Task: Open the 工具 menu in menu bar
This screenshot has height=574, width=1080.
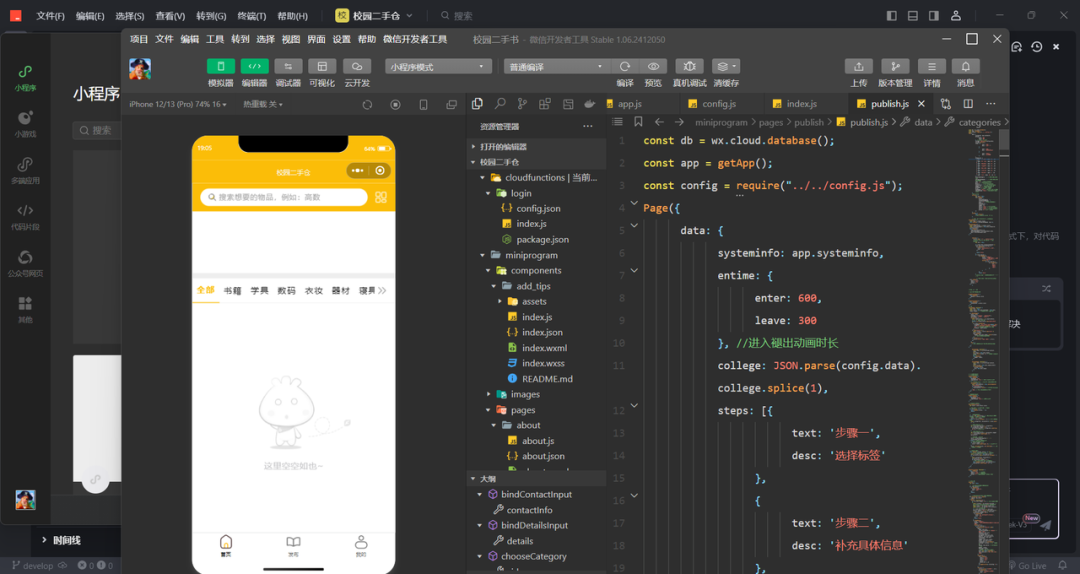Action: tap(215, 39)
